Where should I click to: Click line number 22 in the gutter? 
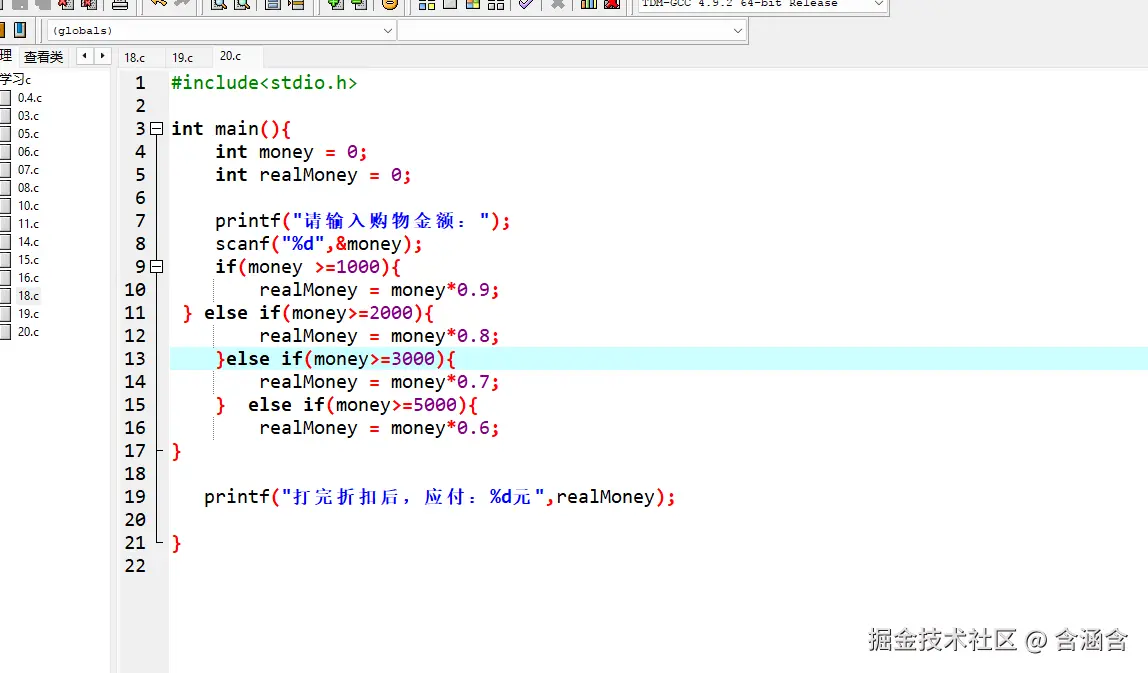(x=135, y=566)
